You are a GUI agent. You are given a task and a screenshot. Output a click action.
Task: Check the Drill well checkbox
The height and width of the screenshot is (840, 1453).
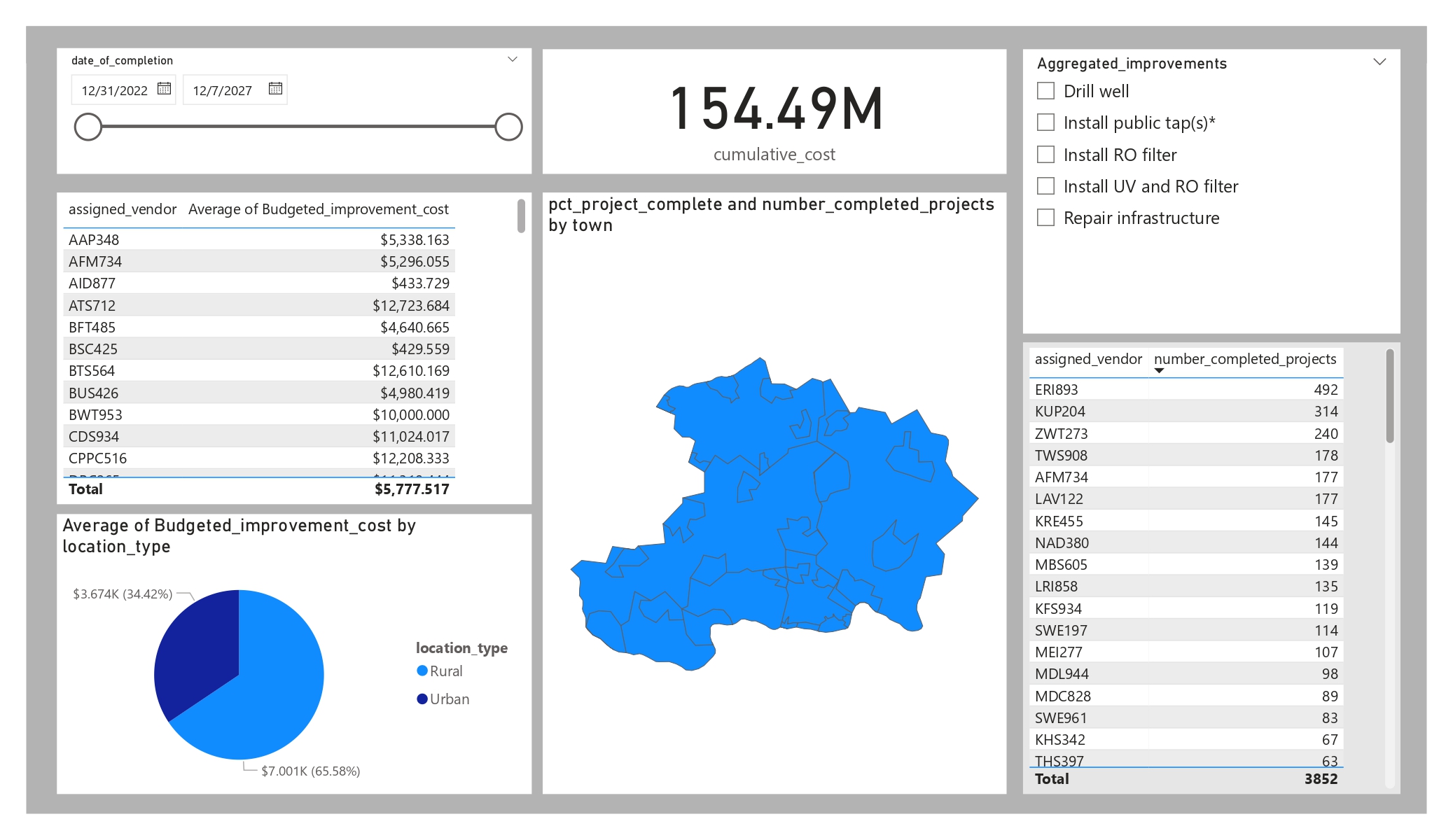click(x=1045, y=91)
